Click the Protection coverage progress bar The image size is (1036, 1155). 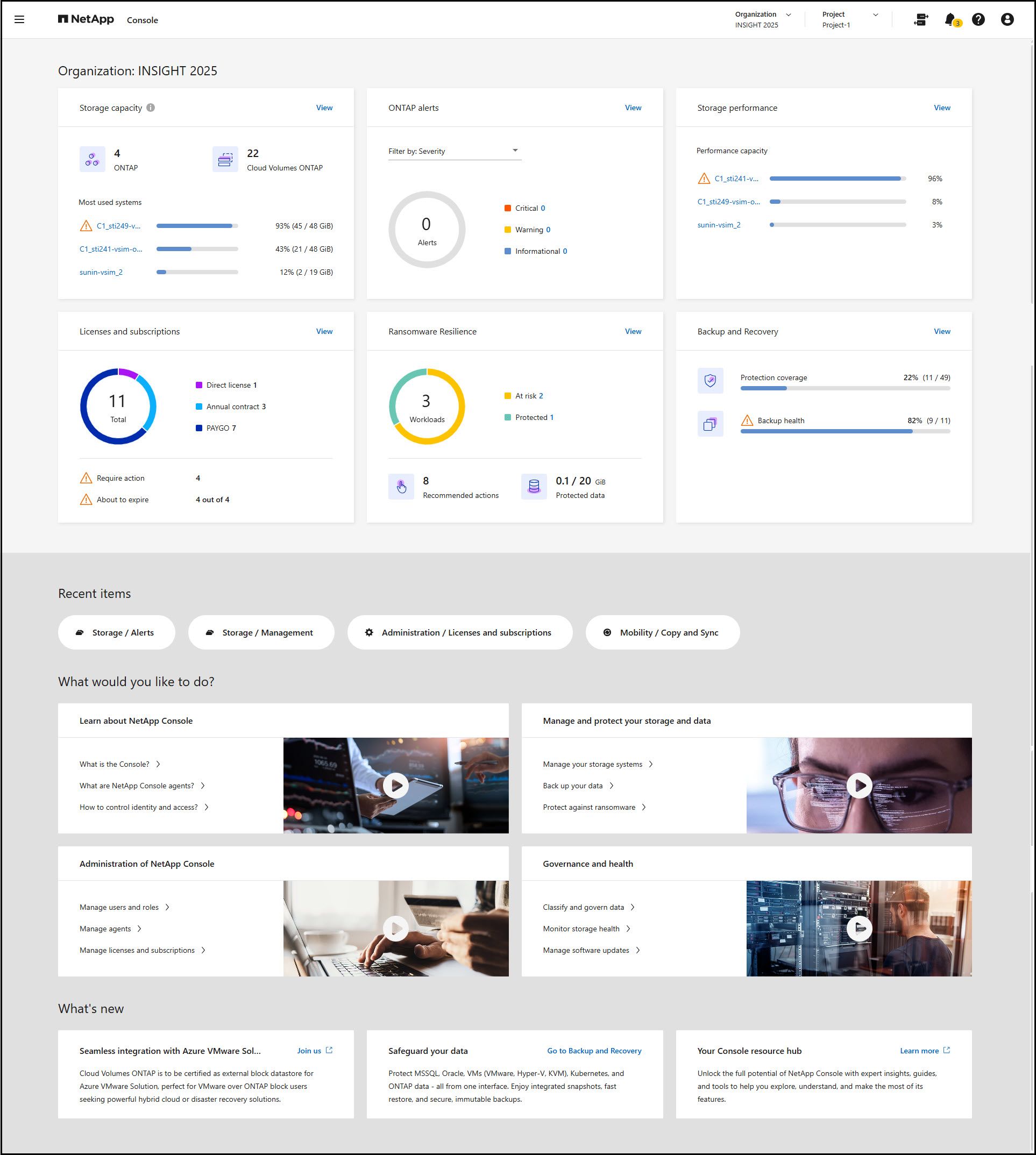click(x=844, y=388)
